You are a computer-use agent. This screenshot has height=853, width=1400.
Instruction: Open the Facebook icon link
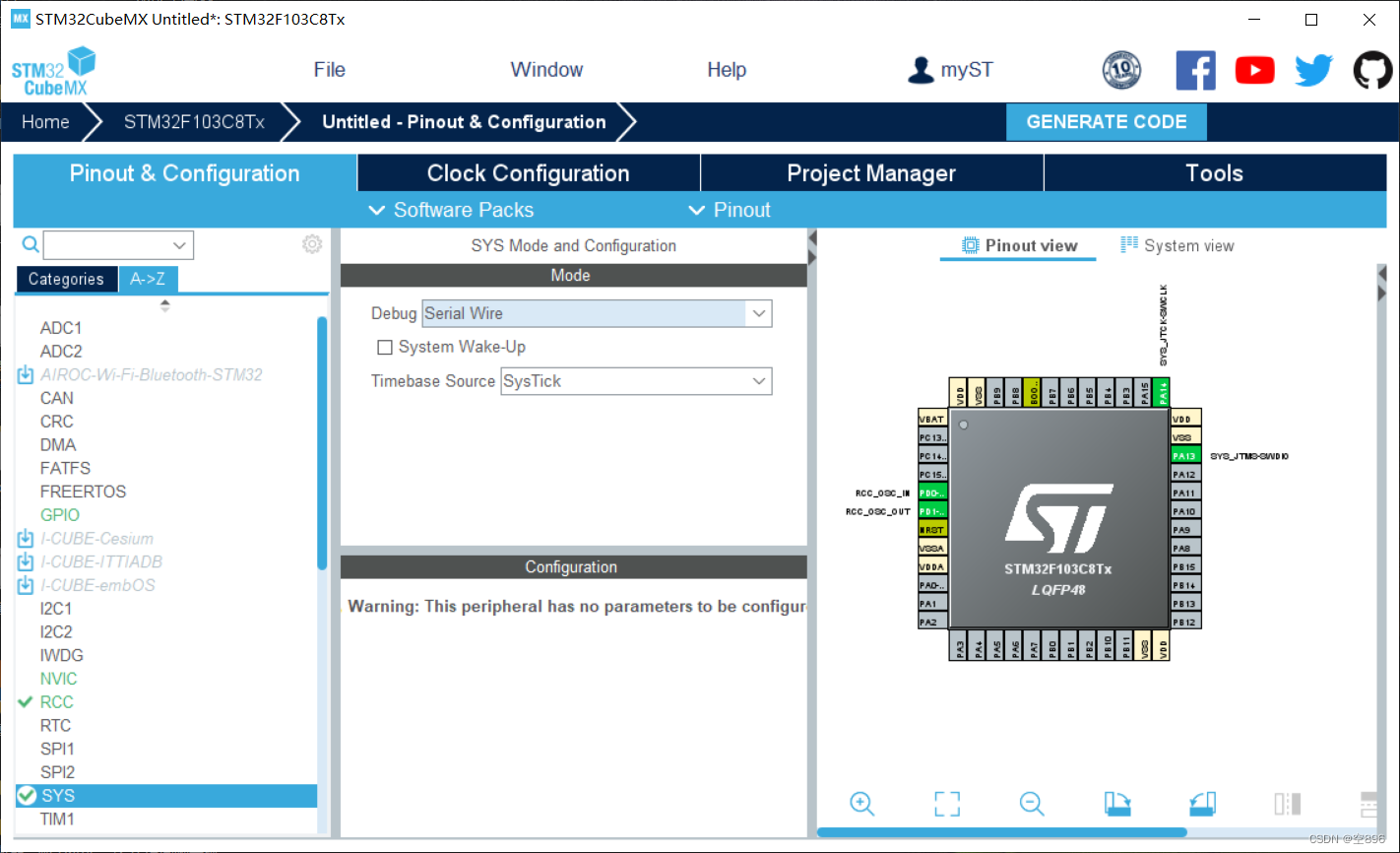tap(1195, 70)
